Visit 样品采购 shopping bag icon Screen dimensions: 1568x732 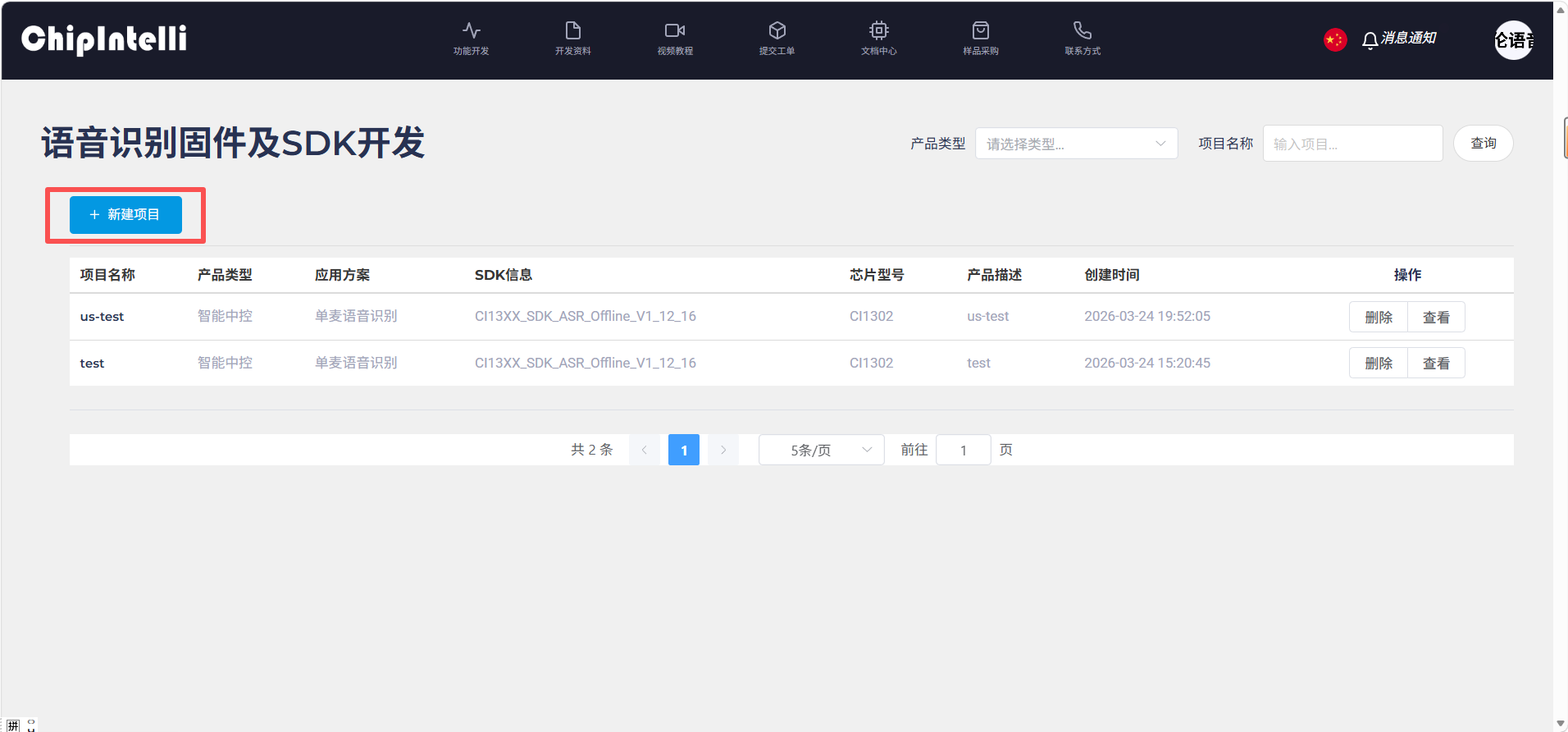(x=981, y=30)
